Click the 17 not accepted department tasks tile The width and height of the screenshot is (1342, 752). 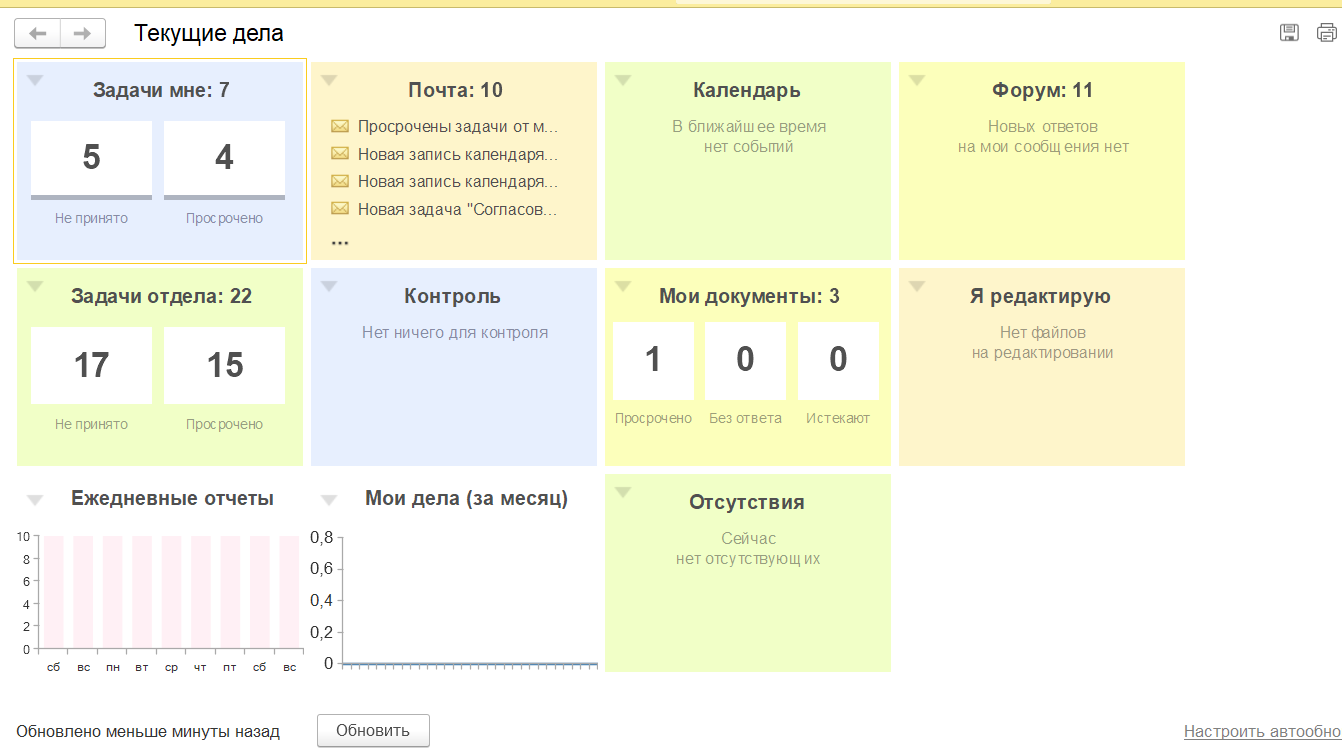point(91,365)
